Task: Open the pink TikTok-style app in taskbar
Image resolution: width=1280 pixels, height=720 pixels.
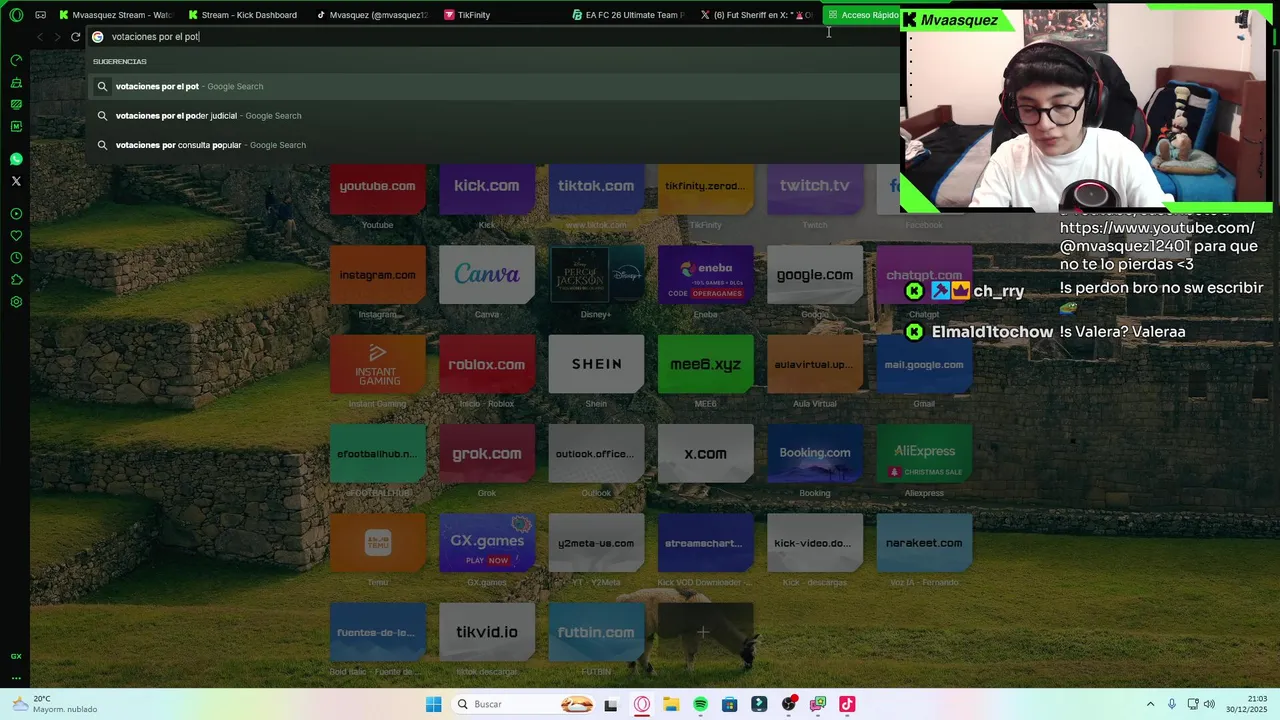Action: point(847,704)
